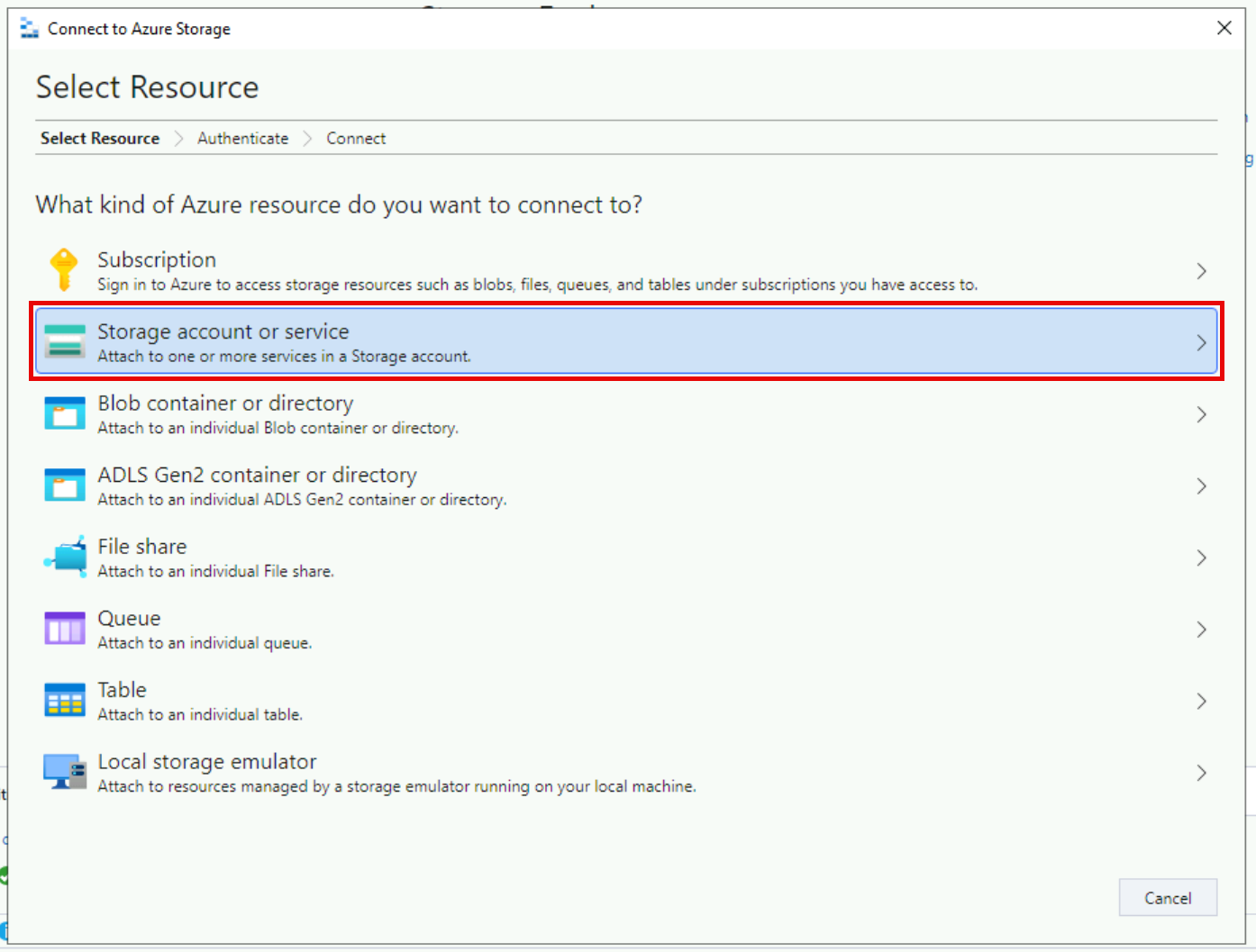Image resolution: width=1256 pixels, height=952 pixels.
Task: Expand the Subscription option chevron
Action: 1201,271
